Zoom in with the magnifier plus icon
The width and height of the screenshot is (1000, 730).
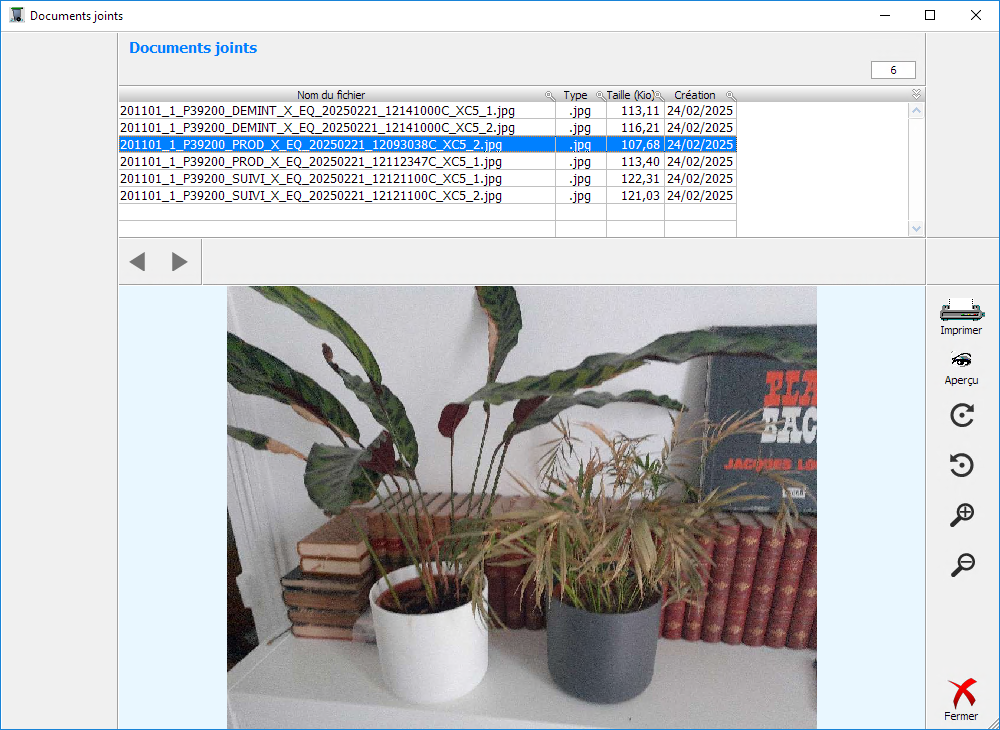point(961,515)
